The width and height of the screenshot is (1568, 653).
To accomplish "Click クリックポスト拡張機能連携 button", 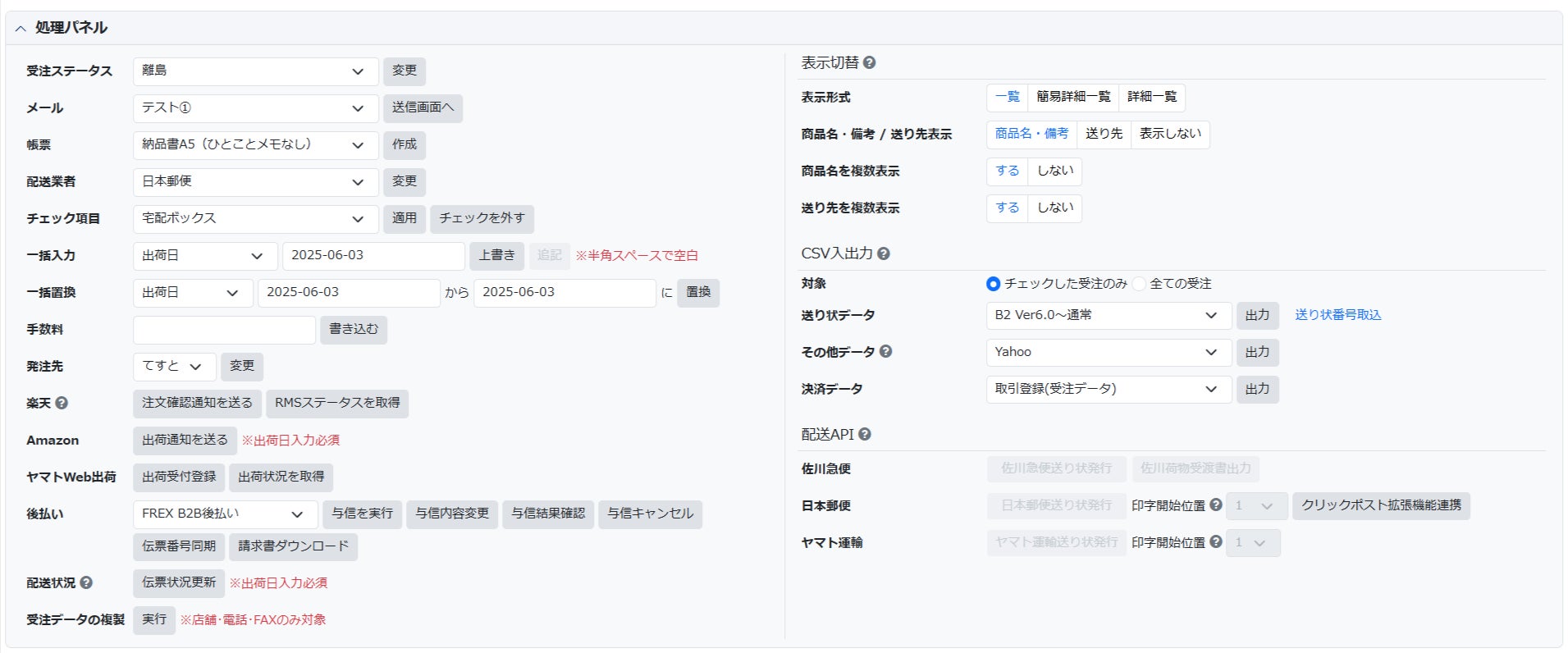I will (x=1381, y=506).
